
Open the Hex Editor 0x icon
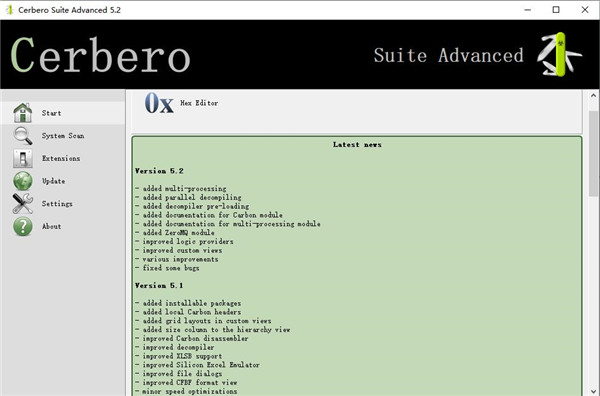point(159,103)
